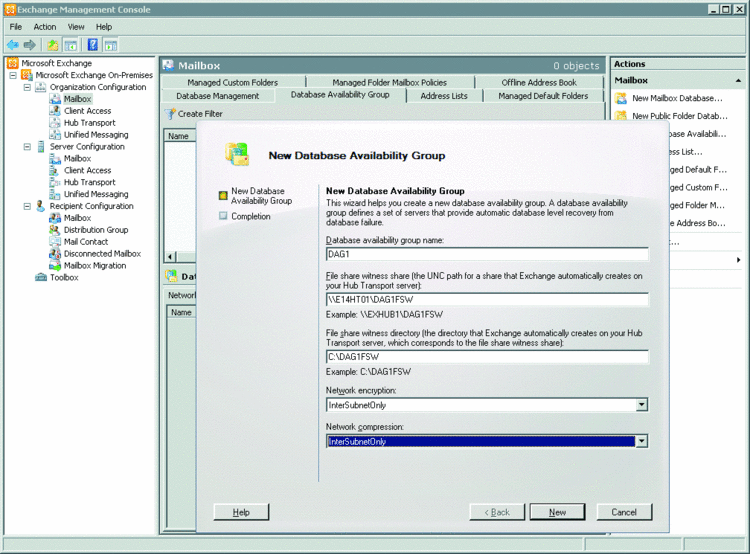Click the New Public Folder Database action icon
The height and width of the screenshot is (554, 750).
tap(621, 116)
